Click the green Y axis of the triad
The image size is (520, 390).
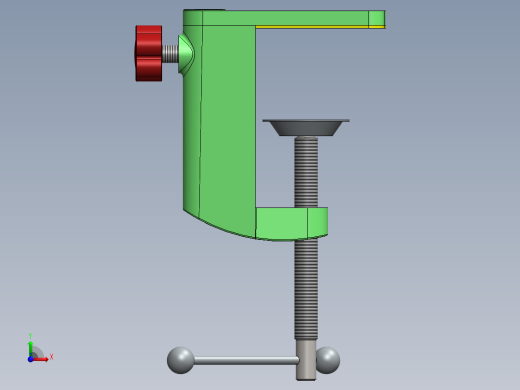pyautogui.click(x=31, y=348)
